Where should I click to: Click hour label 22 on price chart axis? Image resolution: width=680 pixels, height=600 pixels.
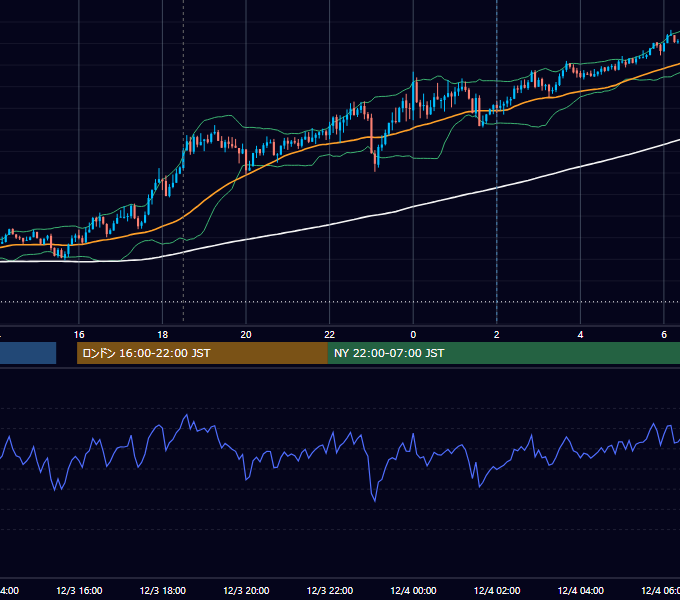coord(330,335)
